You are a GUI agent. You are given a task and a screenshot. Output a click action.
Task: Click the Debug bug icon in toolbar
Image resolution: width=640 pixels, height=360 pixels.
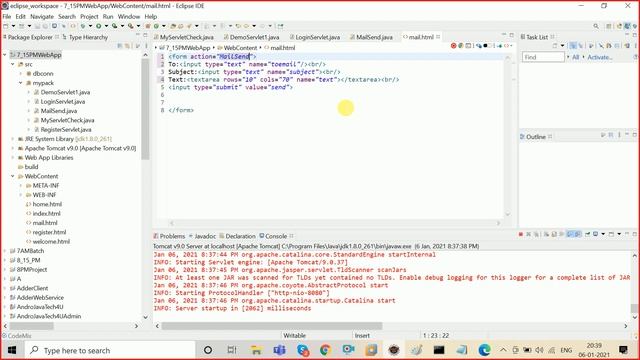[83, 26]
